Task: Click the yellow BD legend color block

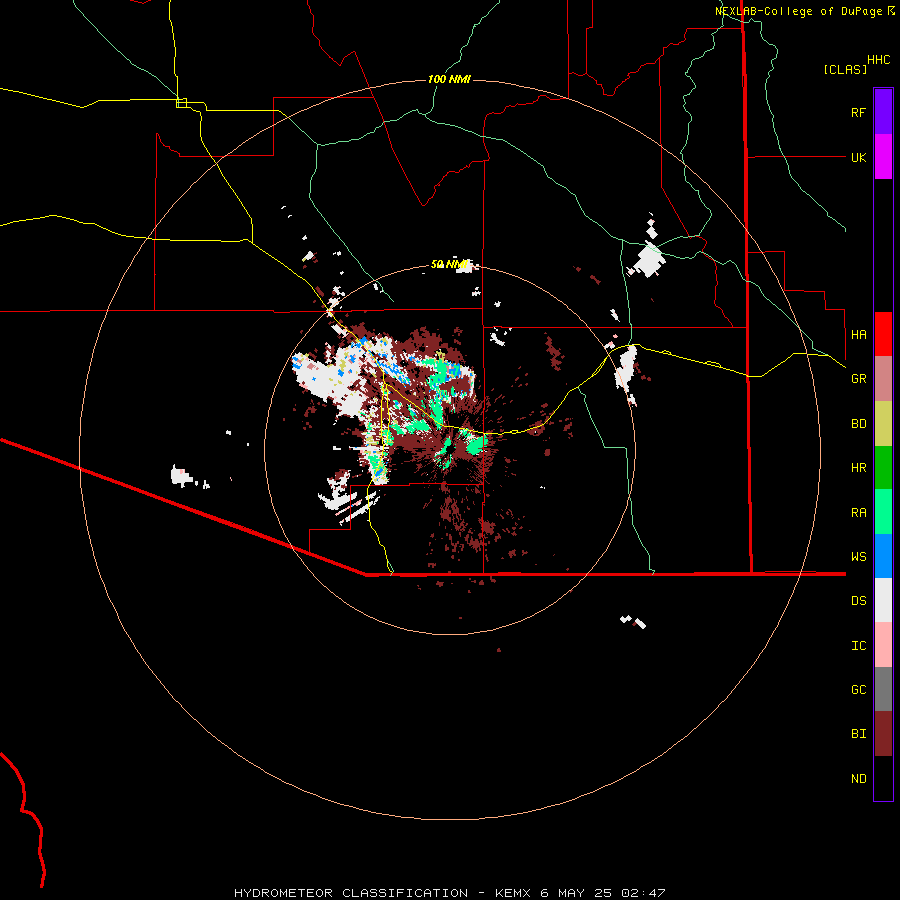Action: [x=883, y=424]
